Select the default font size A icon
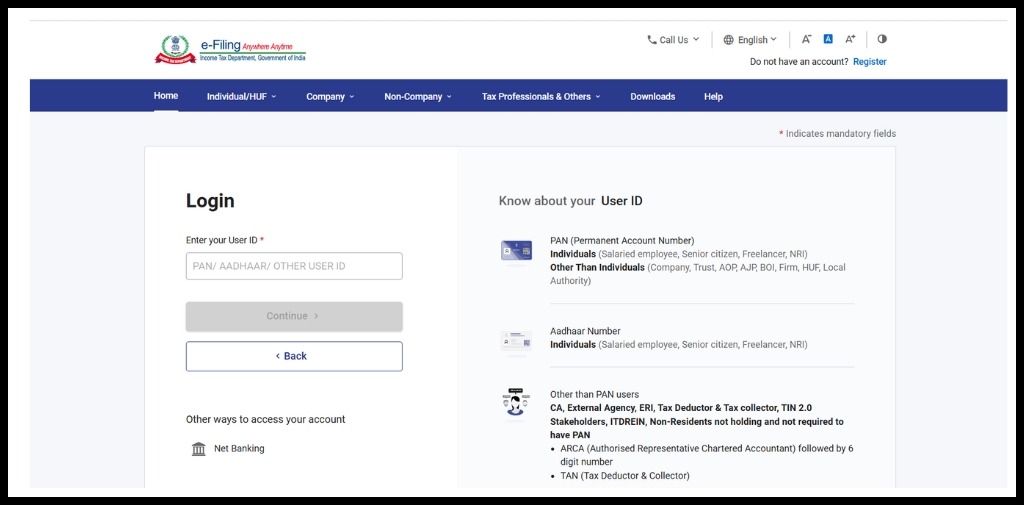The width and height of the screenshot is (1024, 505). [828, 39]
